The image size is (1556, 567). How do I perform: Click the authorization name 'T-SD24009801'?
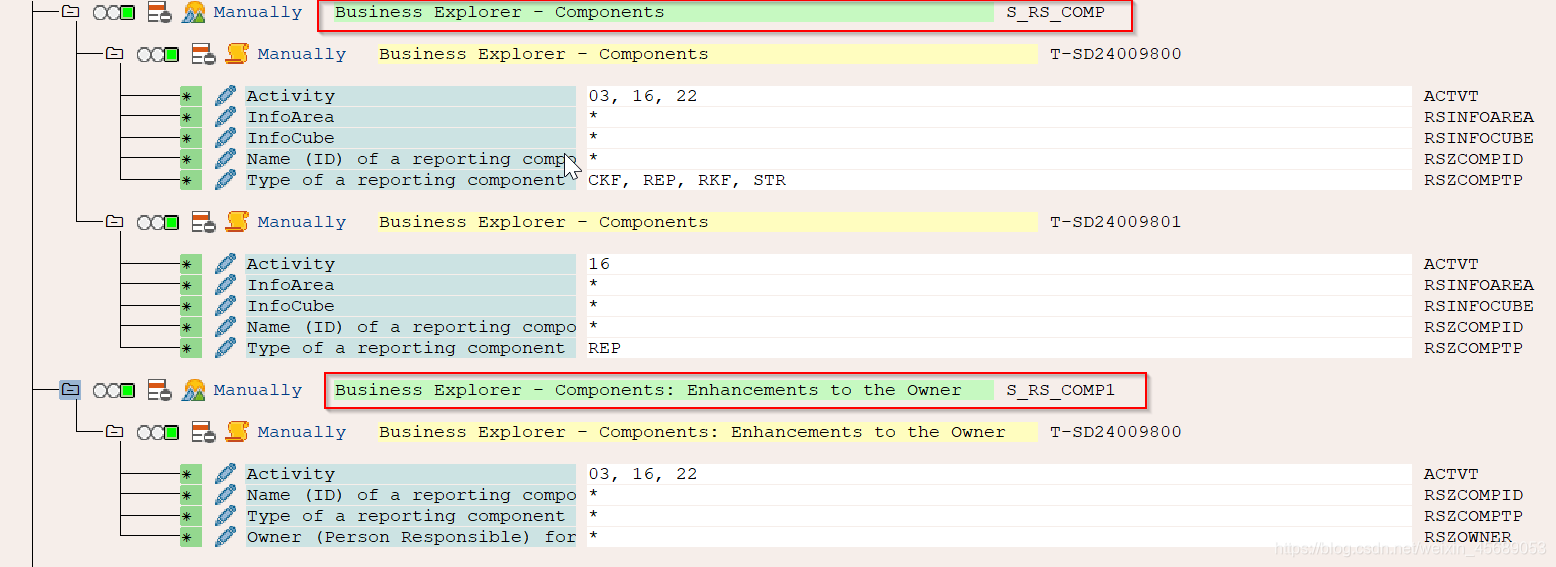1116,222
